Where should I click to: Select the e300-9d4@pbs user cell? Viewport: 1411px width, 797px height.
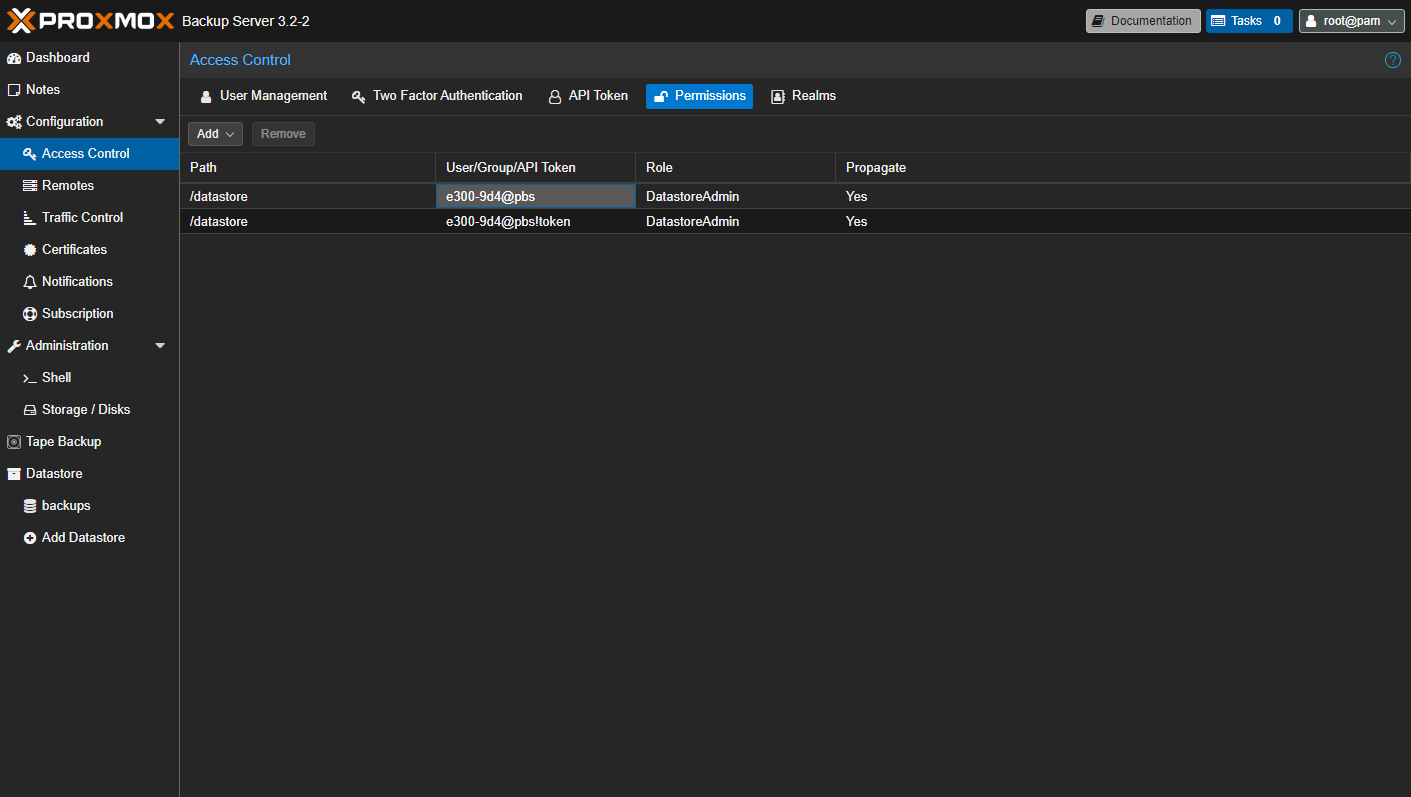coord(536,197)
